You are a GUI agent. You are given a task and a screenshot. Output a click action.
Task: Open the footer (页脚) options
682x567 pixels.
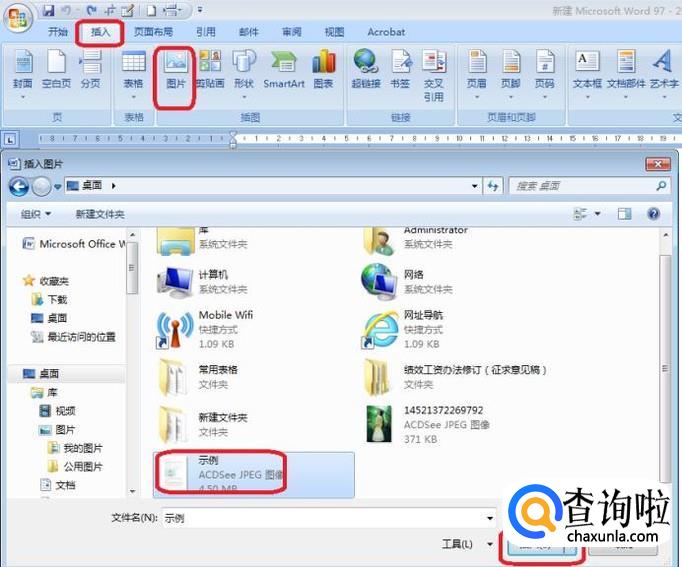click(x=511, y=75)
